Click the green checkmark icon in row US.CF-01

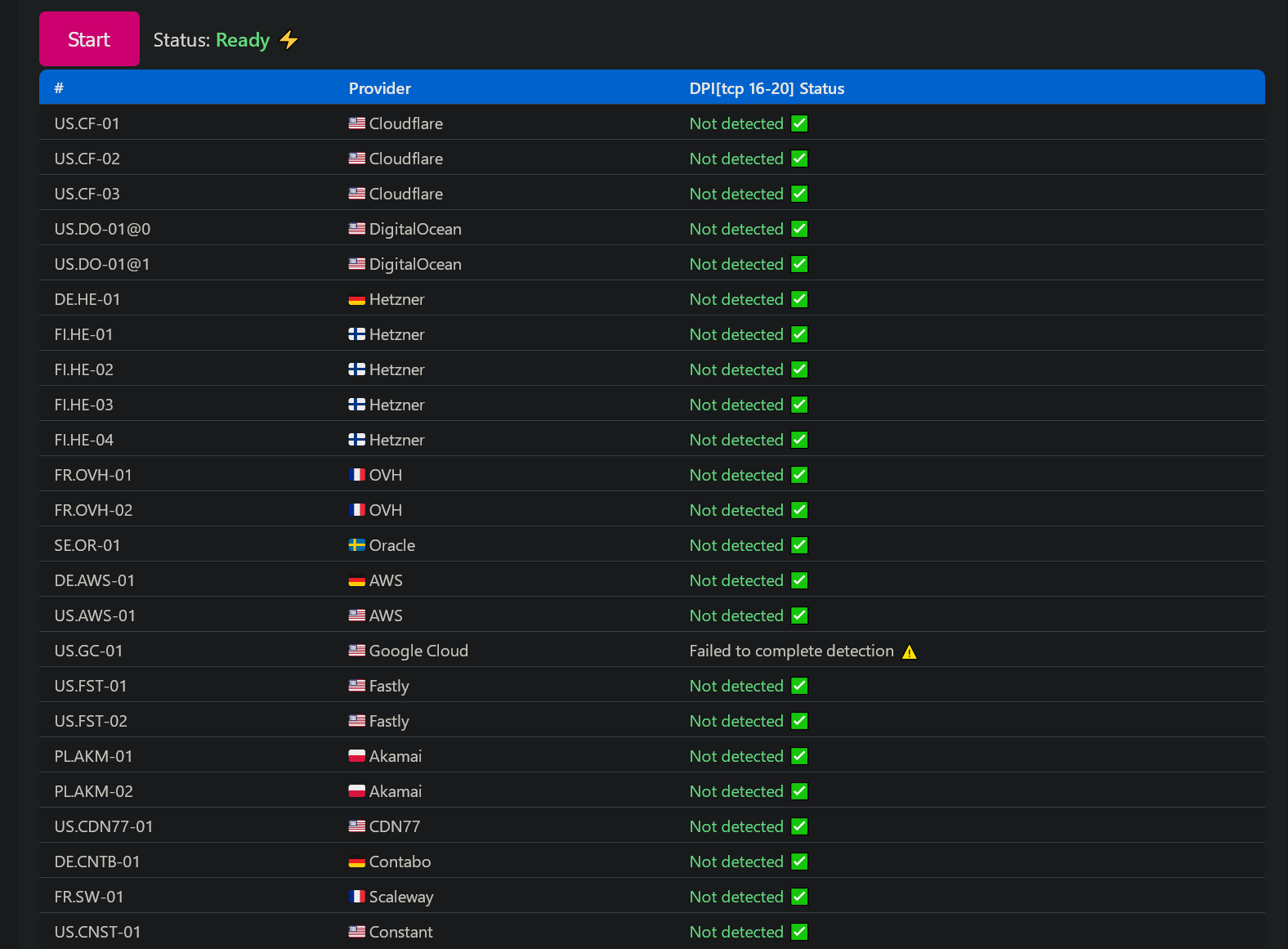click(799, 123)
